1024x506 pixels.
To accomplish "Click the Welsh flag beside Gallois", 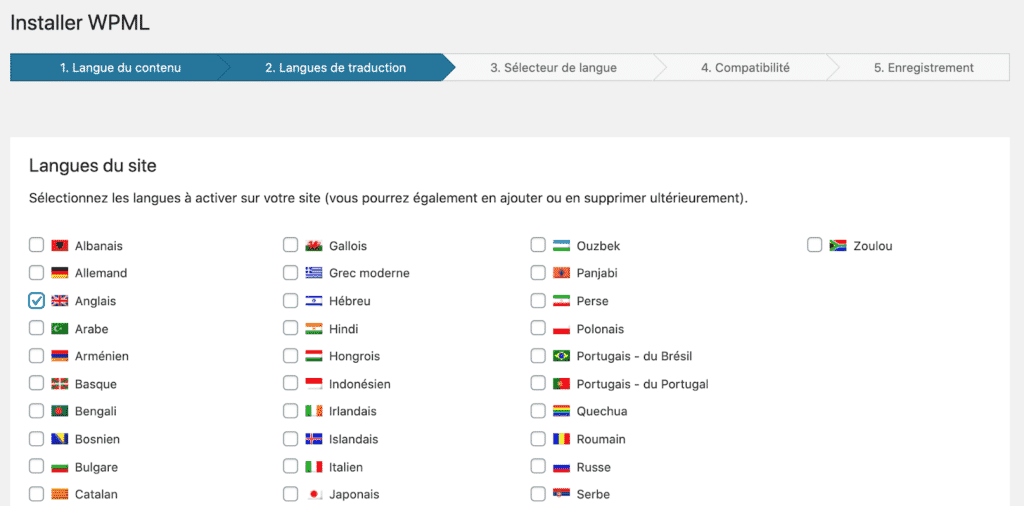I will click(x=314, y=245).
